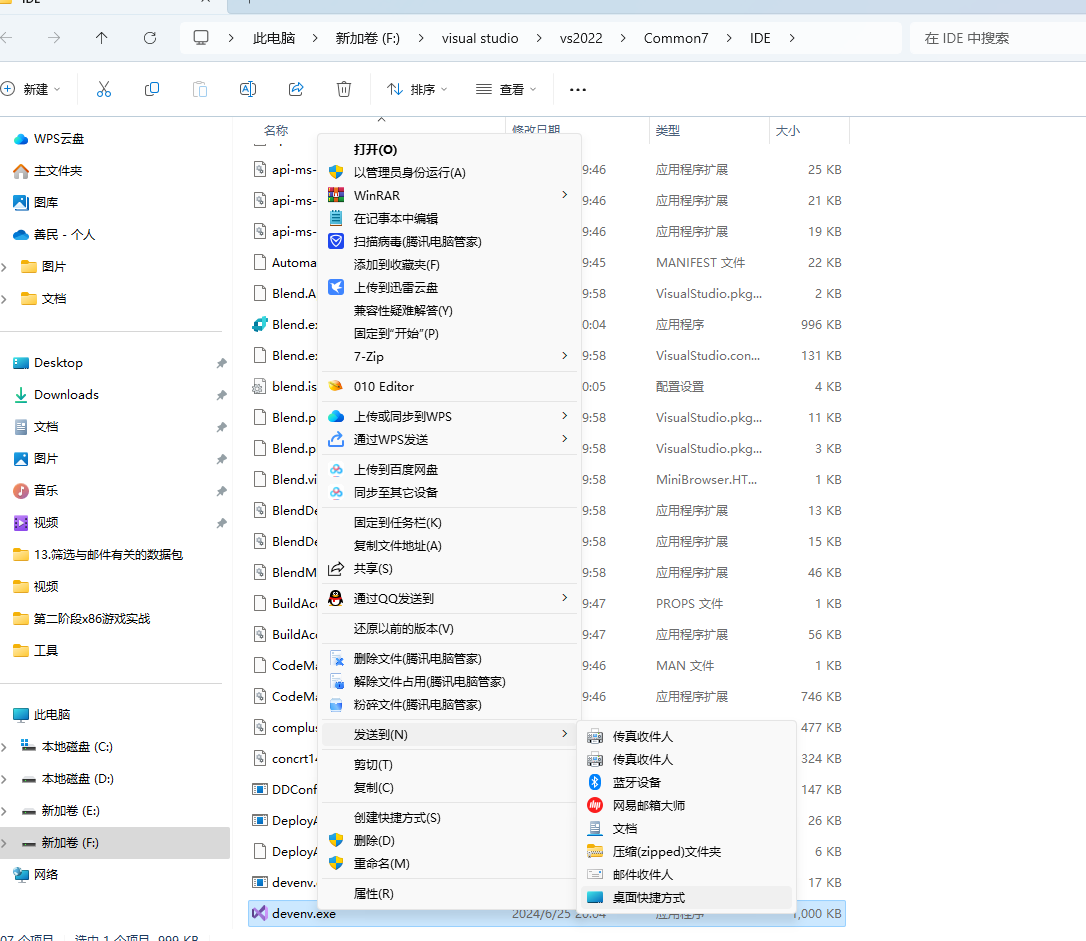Click vs2022 in the address breadcrumb
The width and height of the screenshot is (1086, 941).
[x=581, y=38]
